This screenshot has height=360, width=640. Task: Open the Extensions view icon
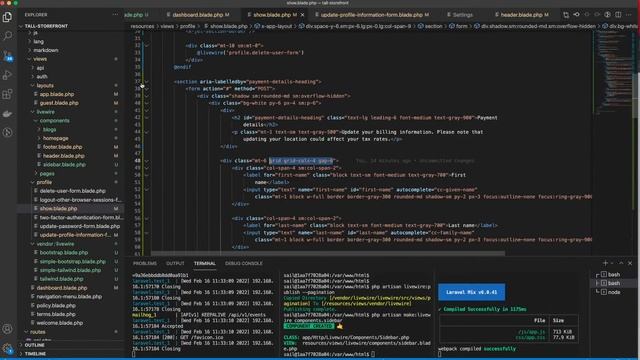[x=7, y=94]
